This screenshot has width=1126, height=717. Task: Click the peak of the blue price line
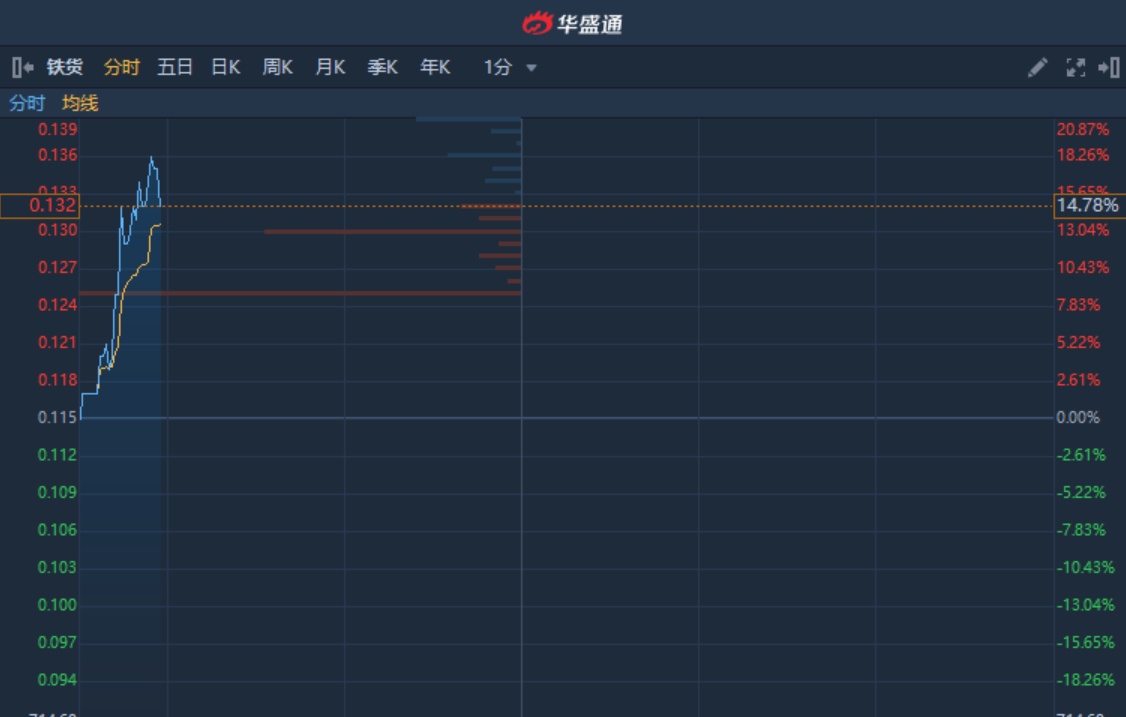pyautogui.click(x=151, y=157)
